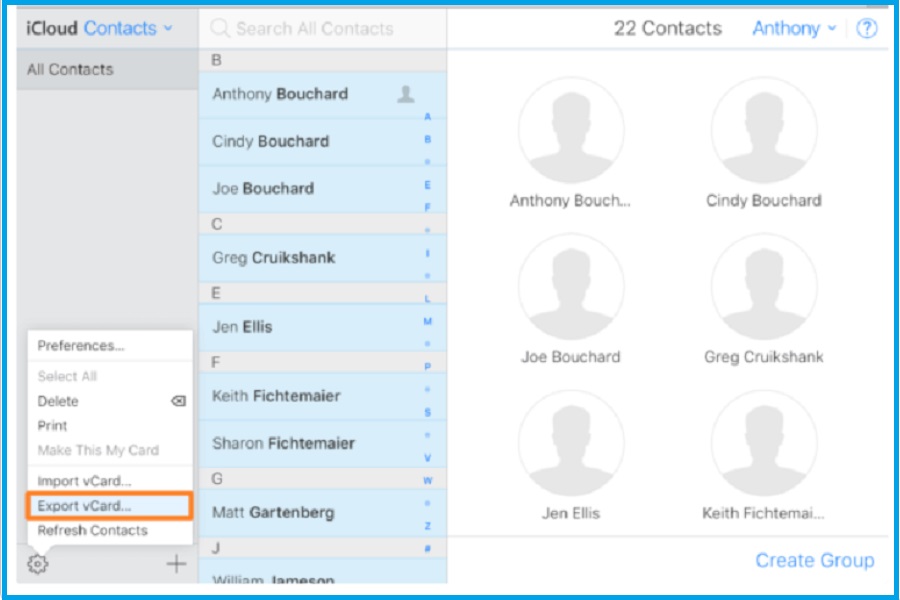Expand the Anthony account menu
The height and width of the screenshot is (600, 900).
coord(793,28)
